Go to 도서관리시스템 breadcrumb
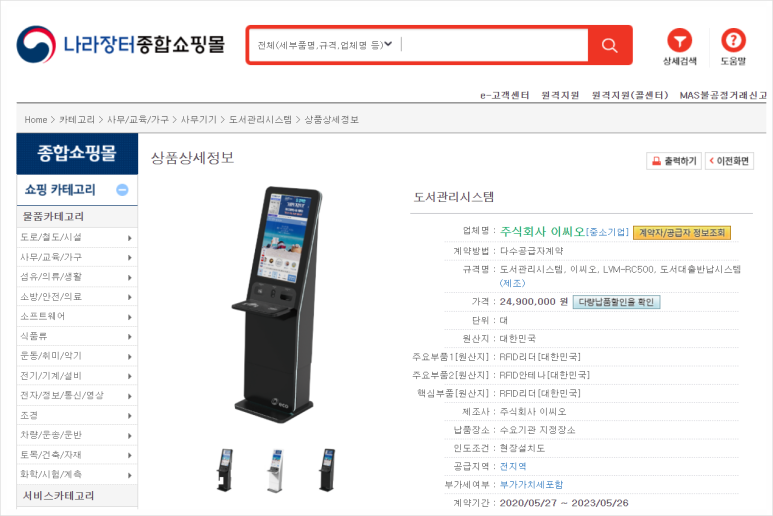 260,120
